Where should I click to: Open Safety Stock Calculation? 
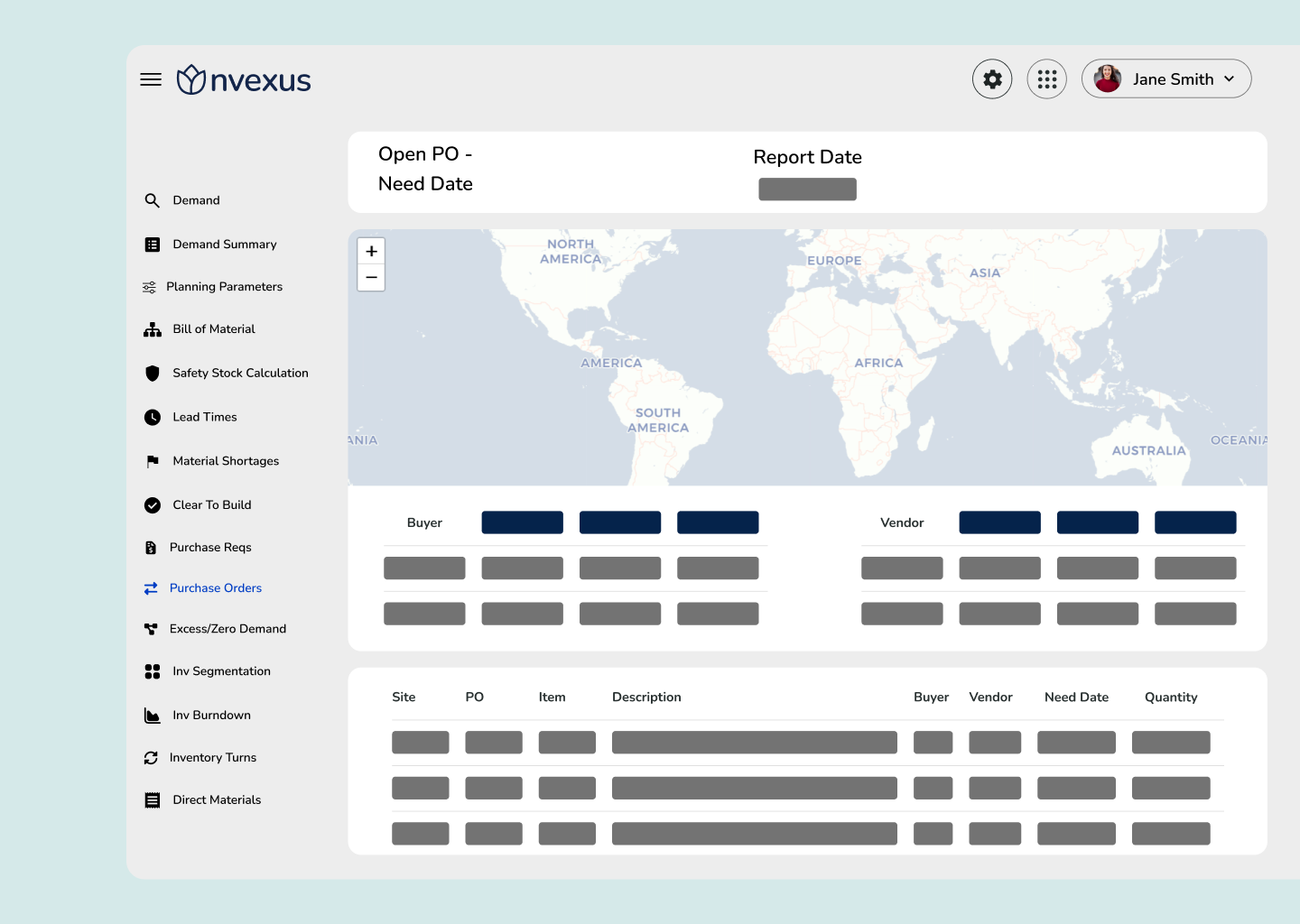(x=240, y=373)
